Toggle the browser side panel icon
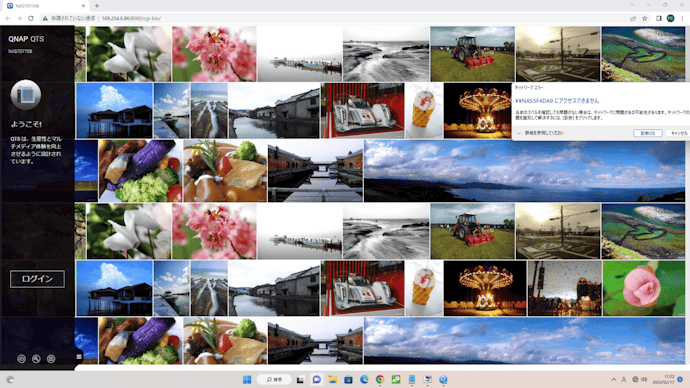This screenshot has width=690, height=388. [x=659, y=18]
